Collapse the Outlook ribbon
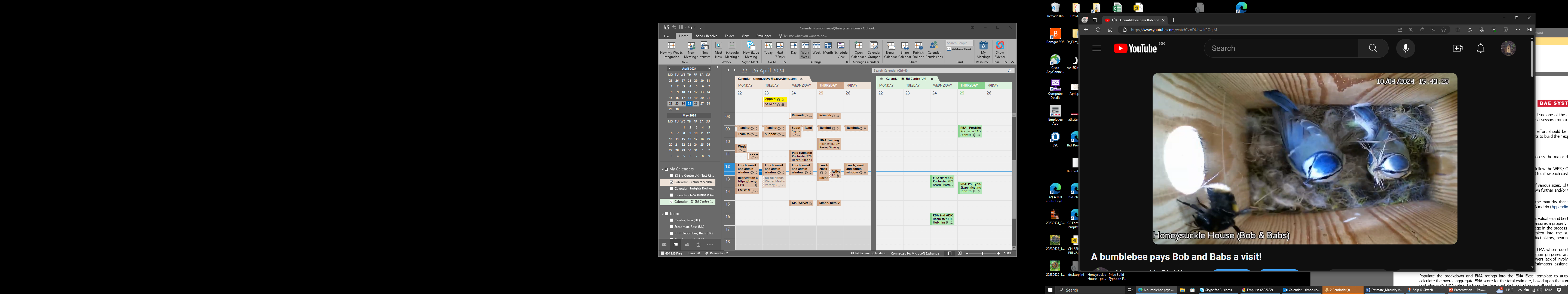This screenshot has height=294, width=1568. click(x=1013, y=63)
